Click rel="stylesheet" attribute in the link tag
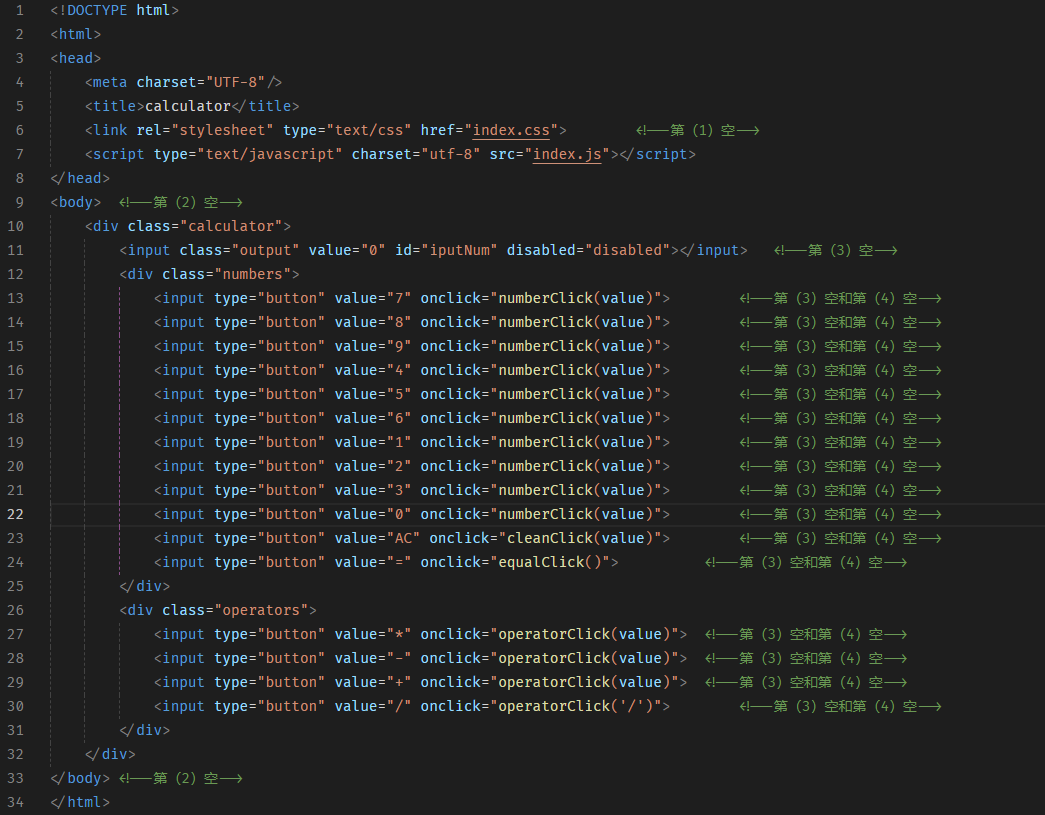This screenshot has width=1045, height=815. [x=205, y=130]
